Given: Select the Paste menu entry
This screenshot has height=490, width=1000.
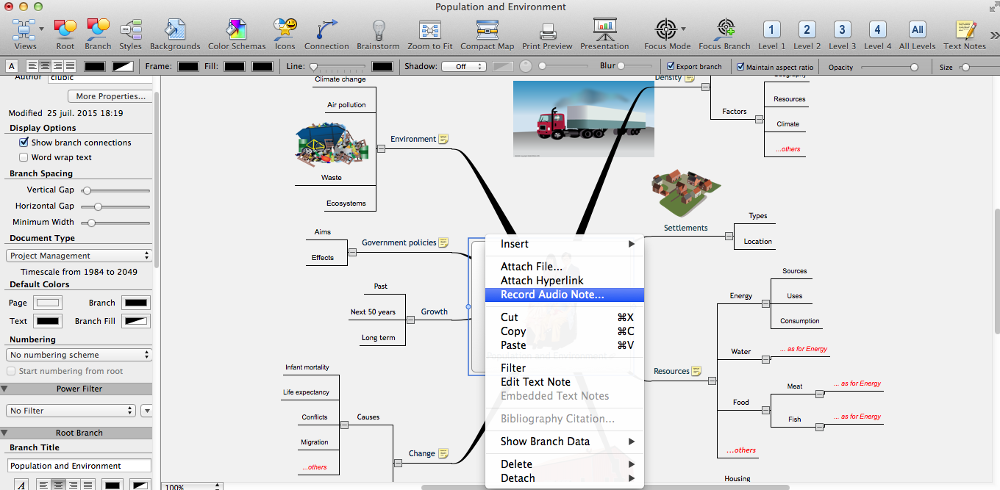Looking at the screenshot, I should (x=564, y=345).
